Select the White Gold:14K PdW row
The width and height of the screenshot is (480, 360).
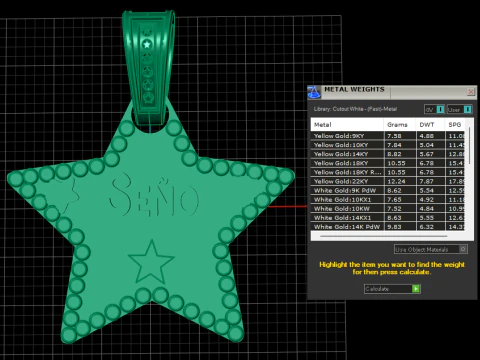pyautogui.click(x=388, y=227)
